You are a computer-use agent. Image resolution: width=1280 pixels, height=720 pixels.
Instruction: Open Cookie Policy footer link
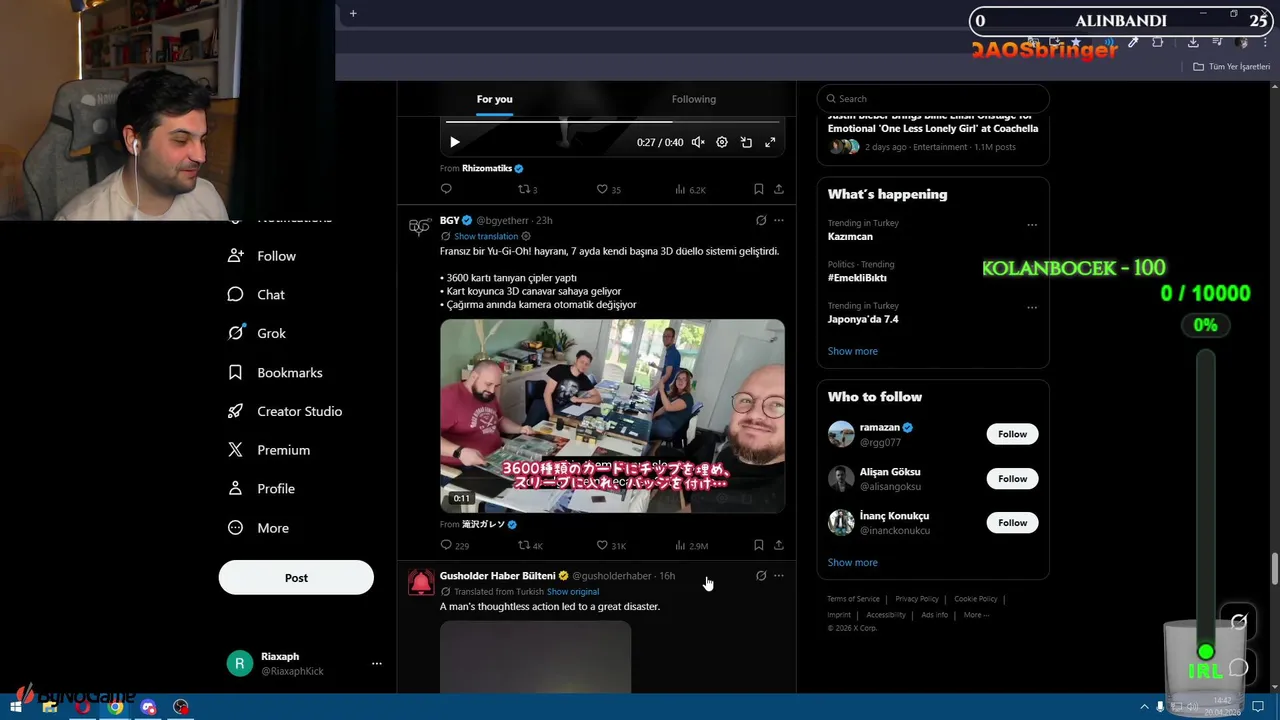click(976, 599)
